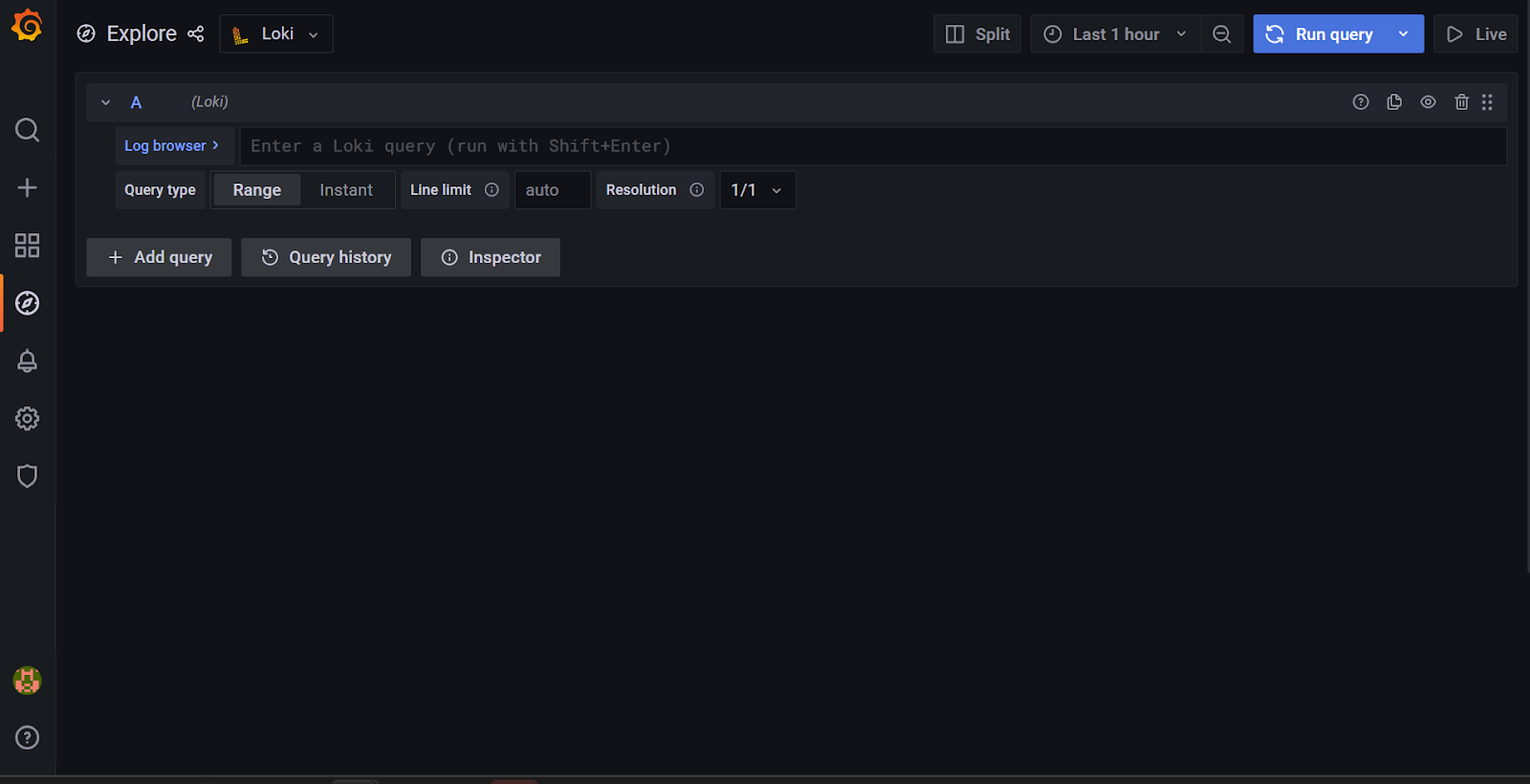The height and width of the screenshot is (784, 1530).
Task: Select the Instant query type
Action: (x=346, y=190)
